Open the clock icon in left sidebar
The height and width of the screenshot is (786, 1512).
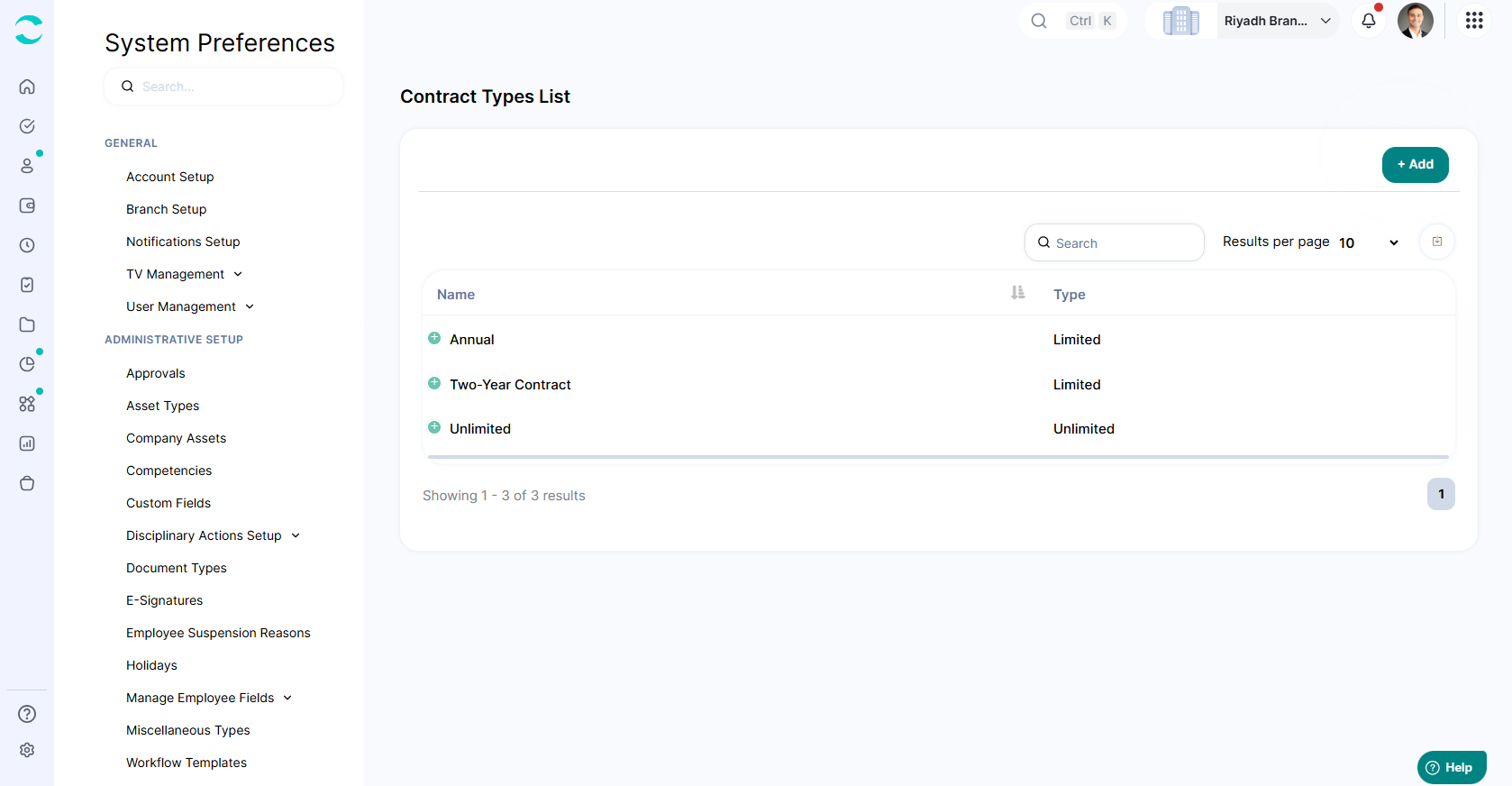click(x=27, y=245)
